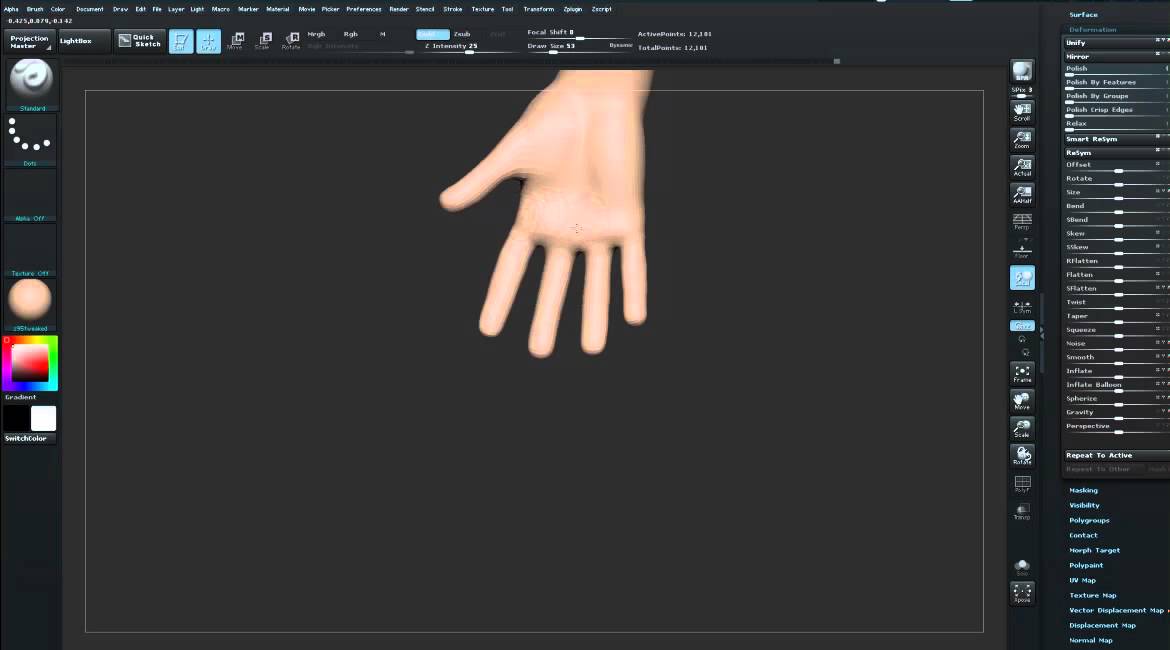This screenshot has width=1170, height=650.
Task: Expand the Polygroups sub-palette
Action: (1089, 520)
